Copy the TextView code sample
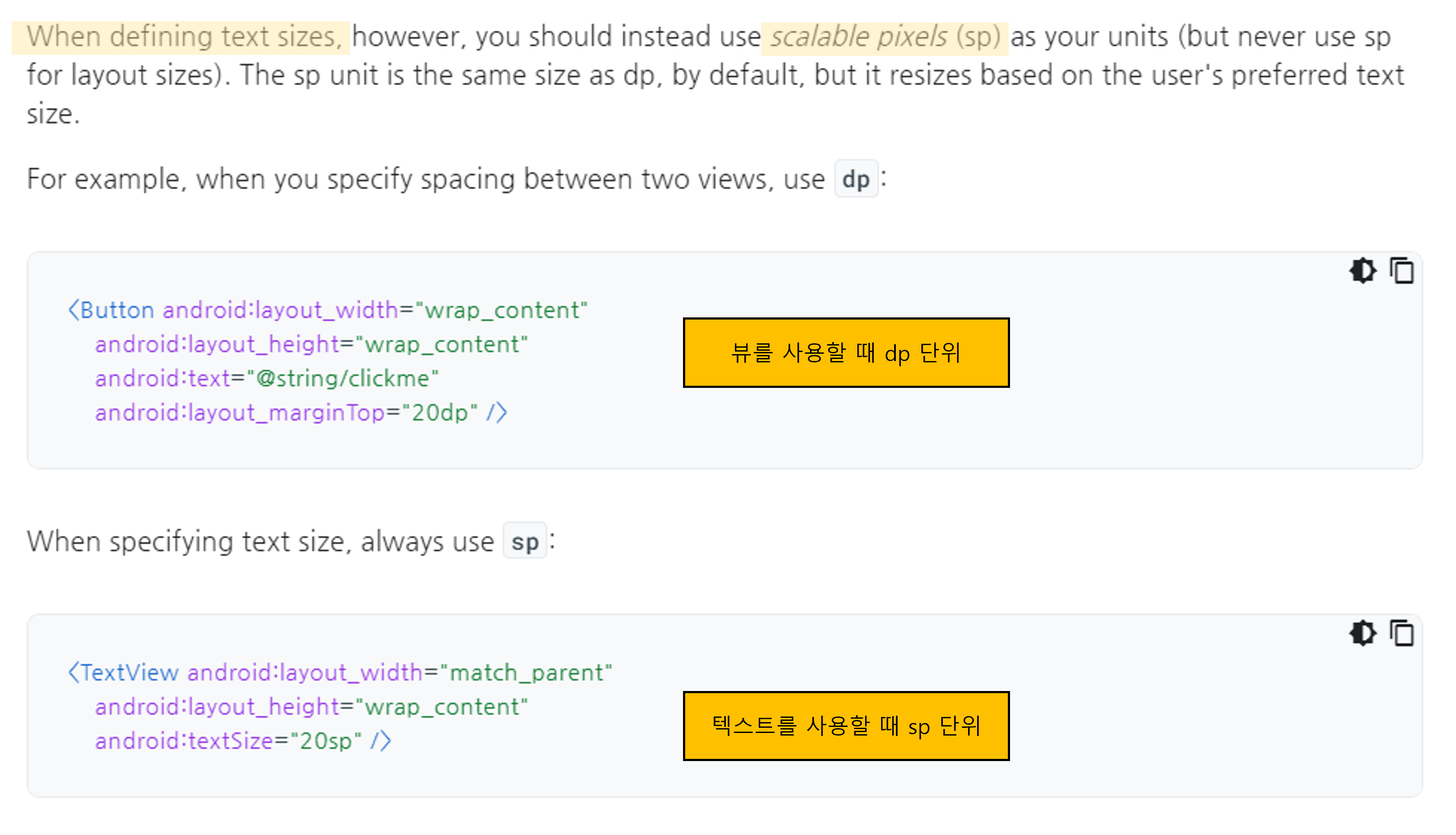1456x835 pixels. (1401, 633)
